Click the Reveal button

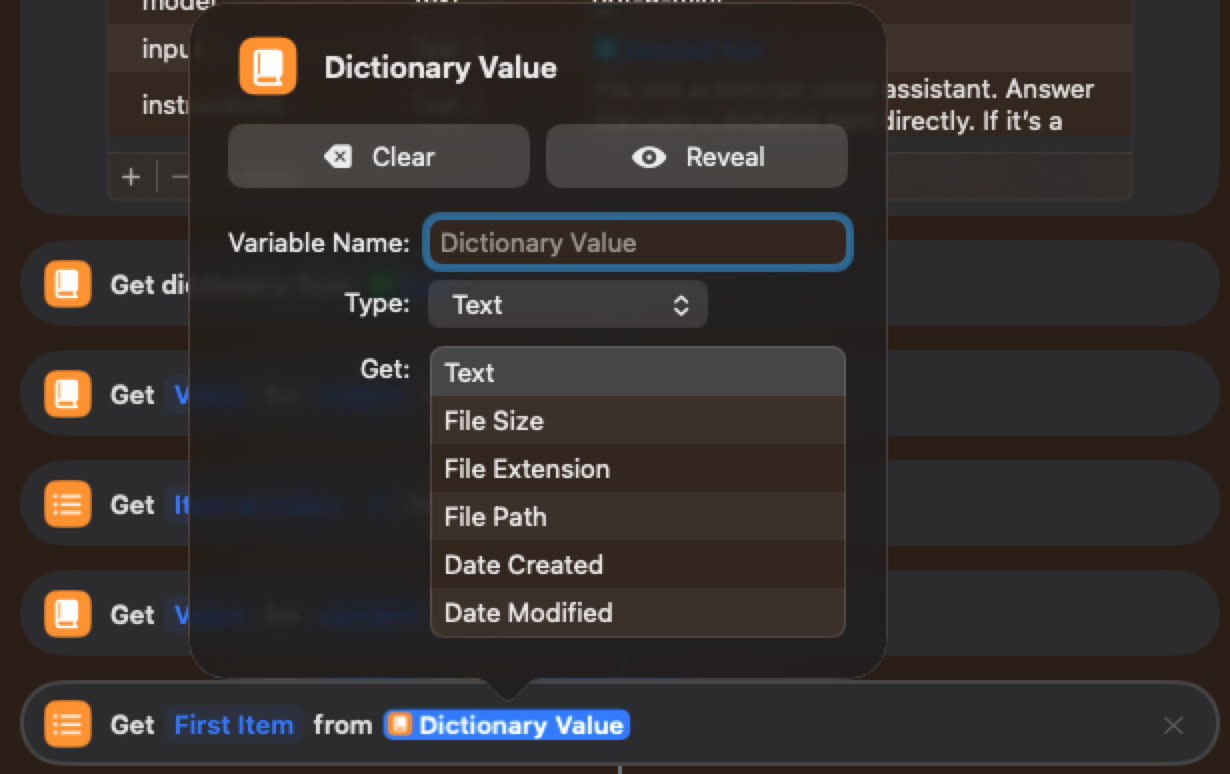point(697,157)
